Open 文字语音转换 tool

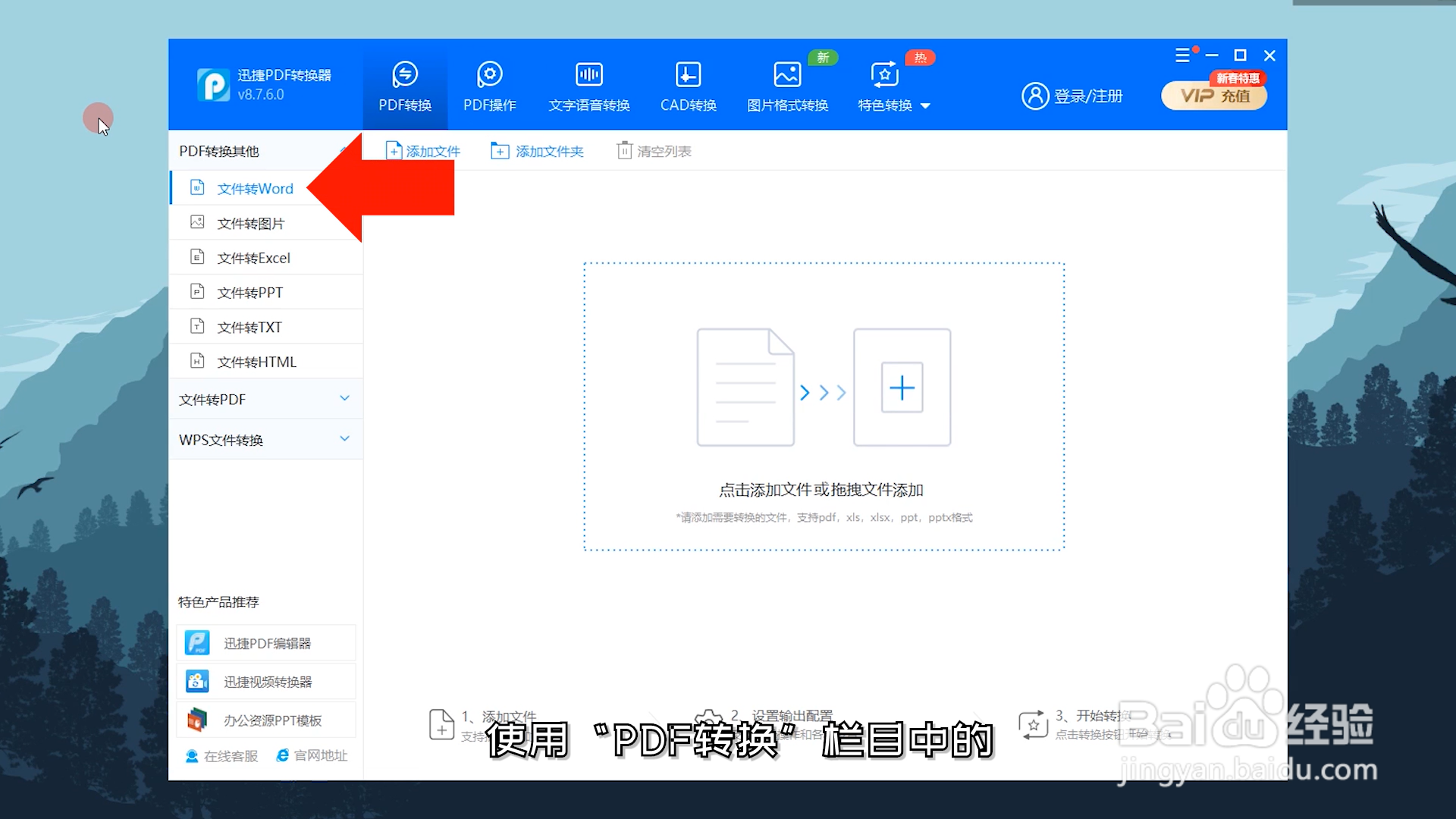click(589, 87)
